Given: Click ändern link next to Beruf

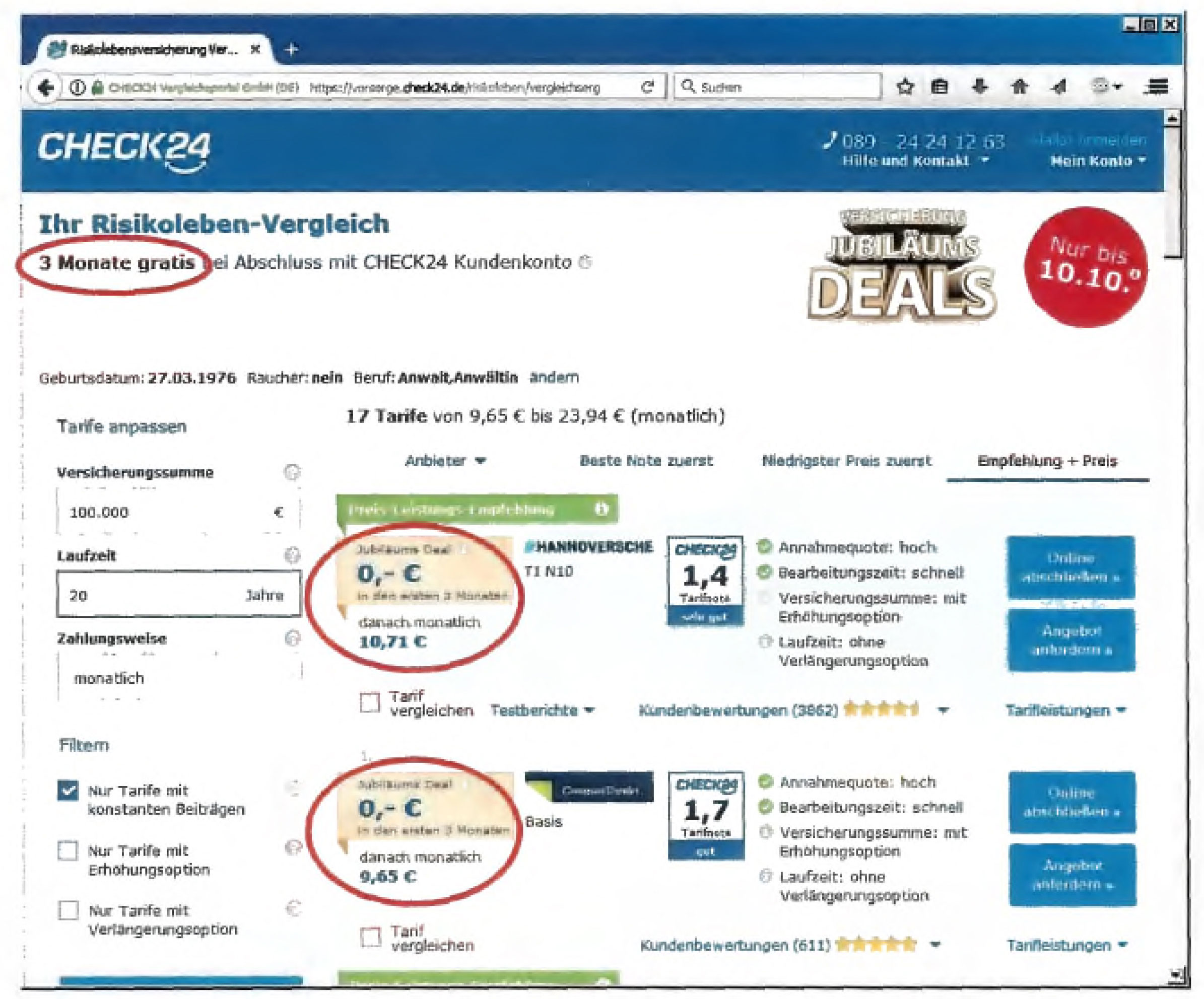Looking at the screenshot, I should coord(554,377).
